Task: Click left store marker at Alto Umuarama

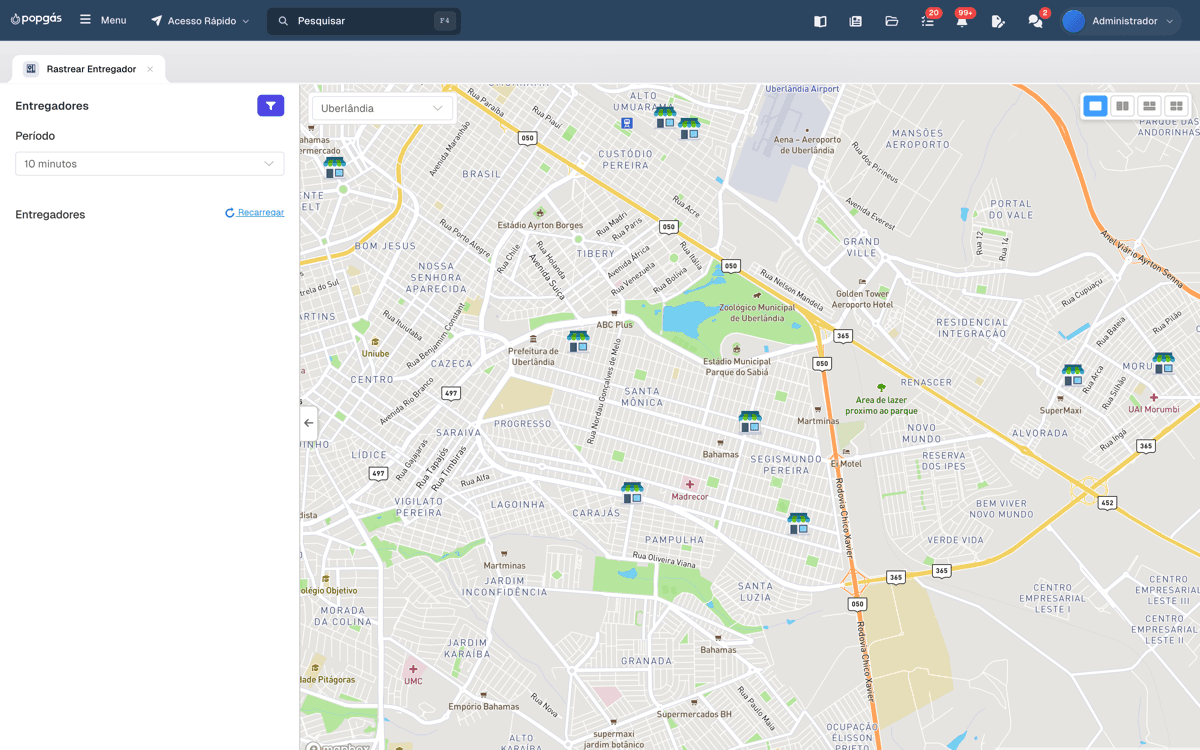Action: pyautogui.click(x=665, y=118)
